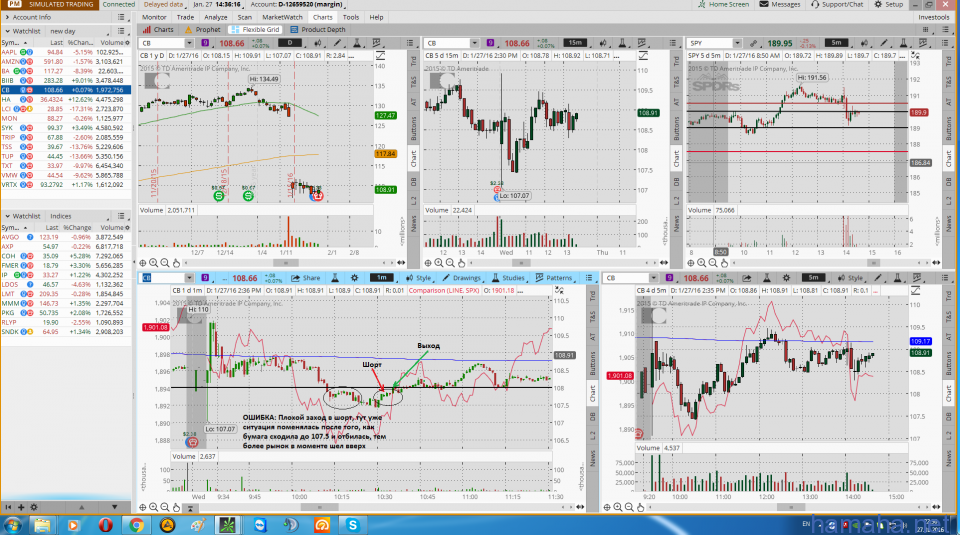The image size is (960, 535).
Task: Open the Opera browser from the taskbar
Action: pyautogui.click(x=105, y=525)
